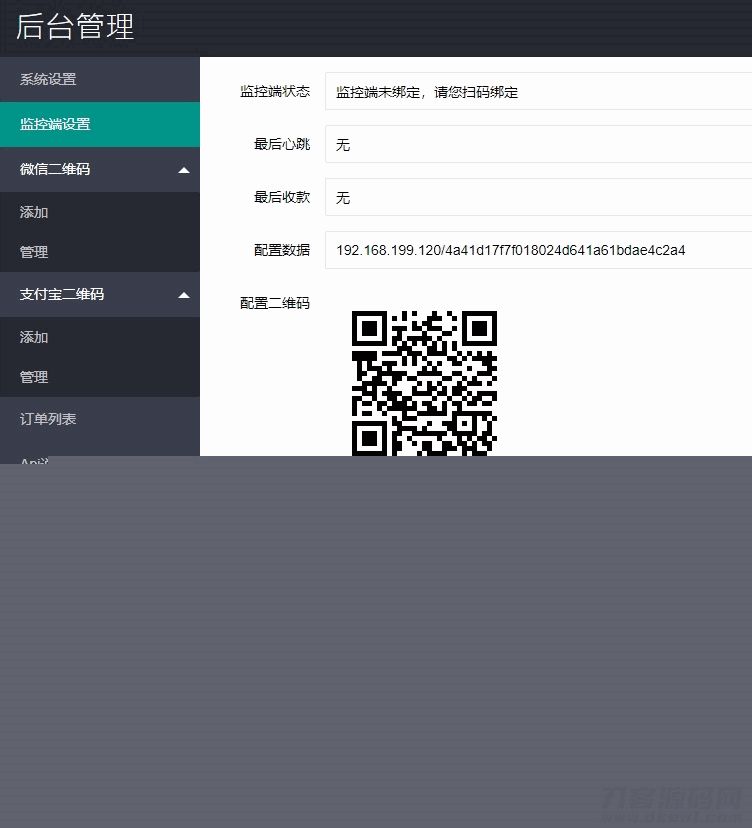Open 添加 under 微信二维码
752x828 pixels.
pos(34,212)
